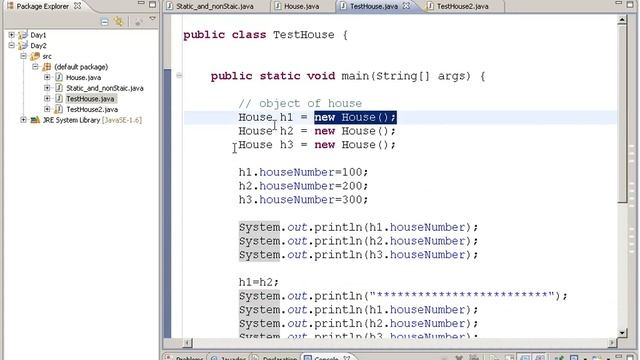This screenshot has width=640, height=360.
Task: Click editor vertical scrollbar thumb
Action: [622, 113]
